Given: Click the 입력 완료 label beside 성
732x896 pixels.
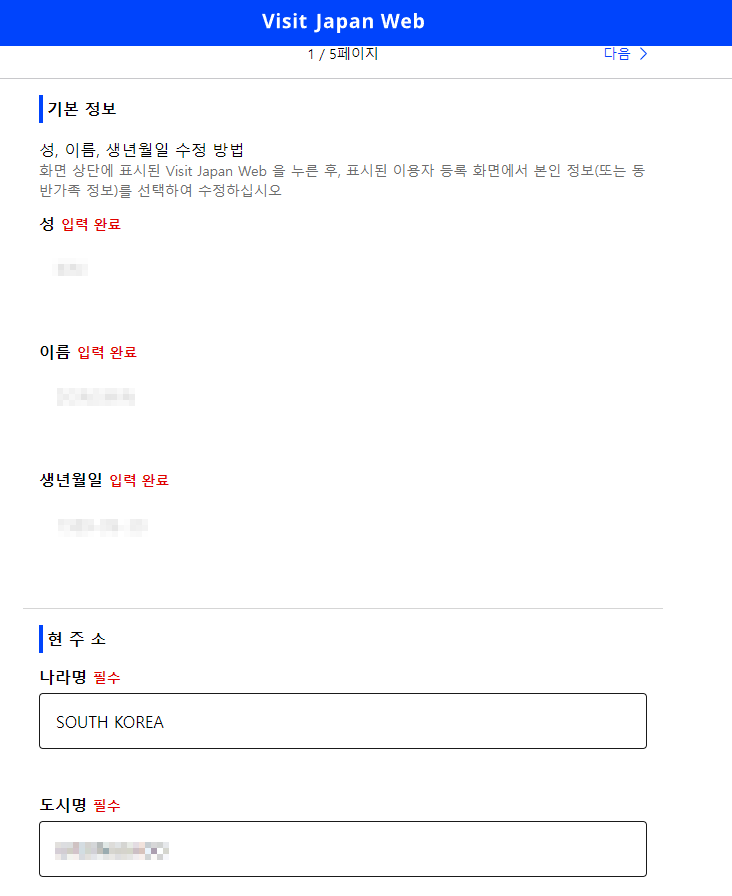Looking at the screenshot, I should coord(88,224).
